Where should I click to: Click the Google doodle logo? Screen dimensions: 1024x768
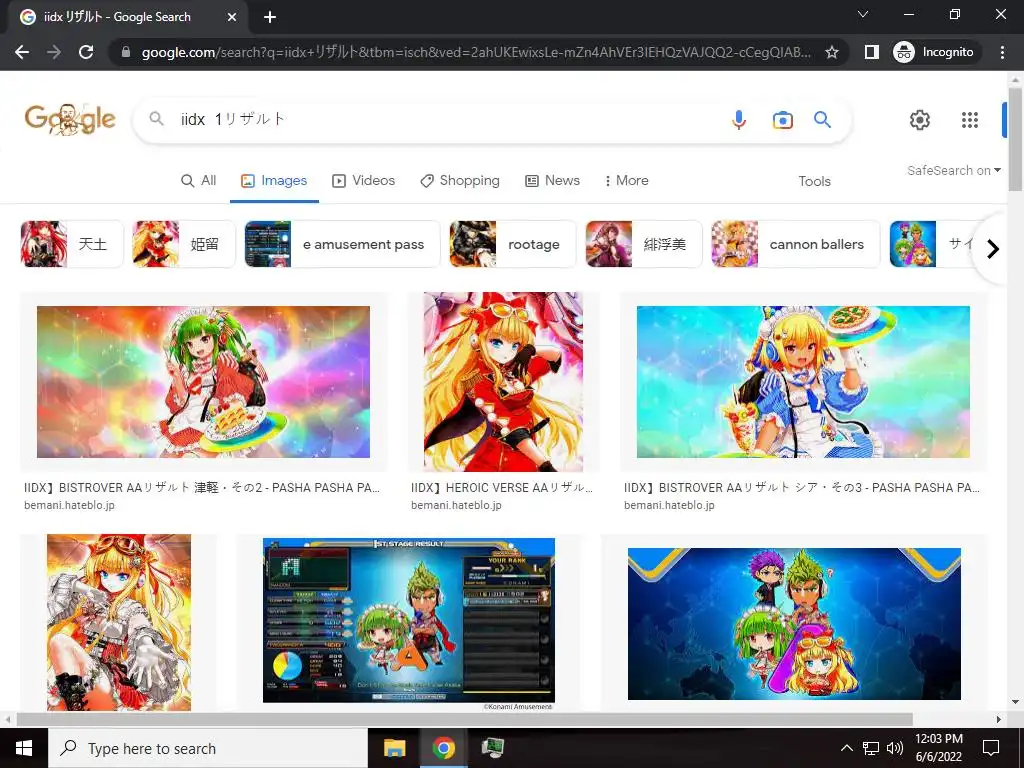[70, 119]
